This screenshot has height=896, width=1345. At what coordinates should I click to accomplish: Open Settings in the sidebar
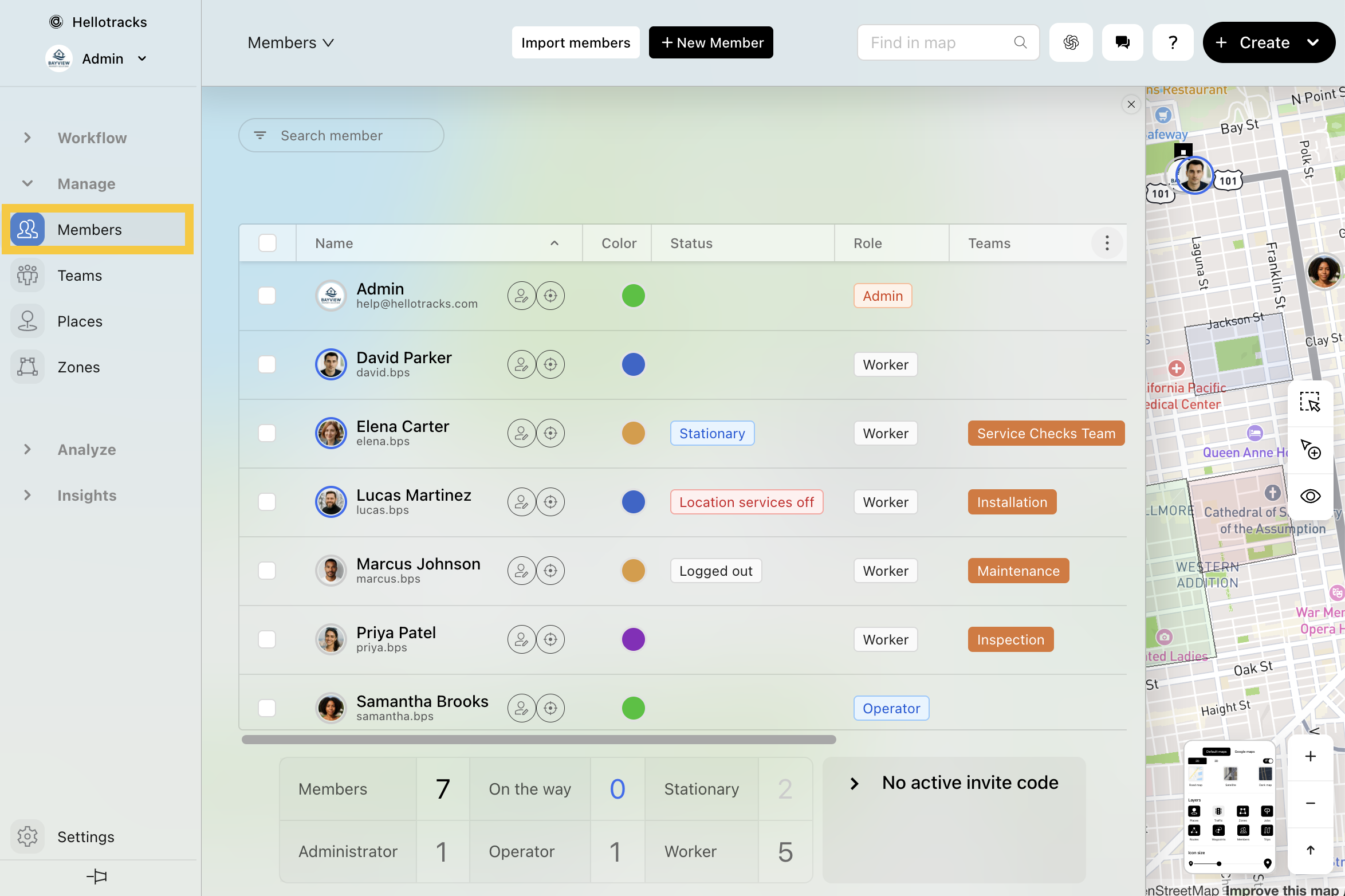(97, 836)
